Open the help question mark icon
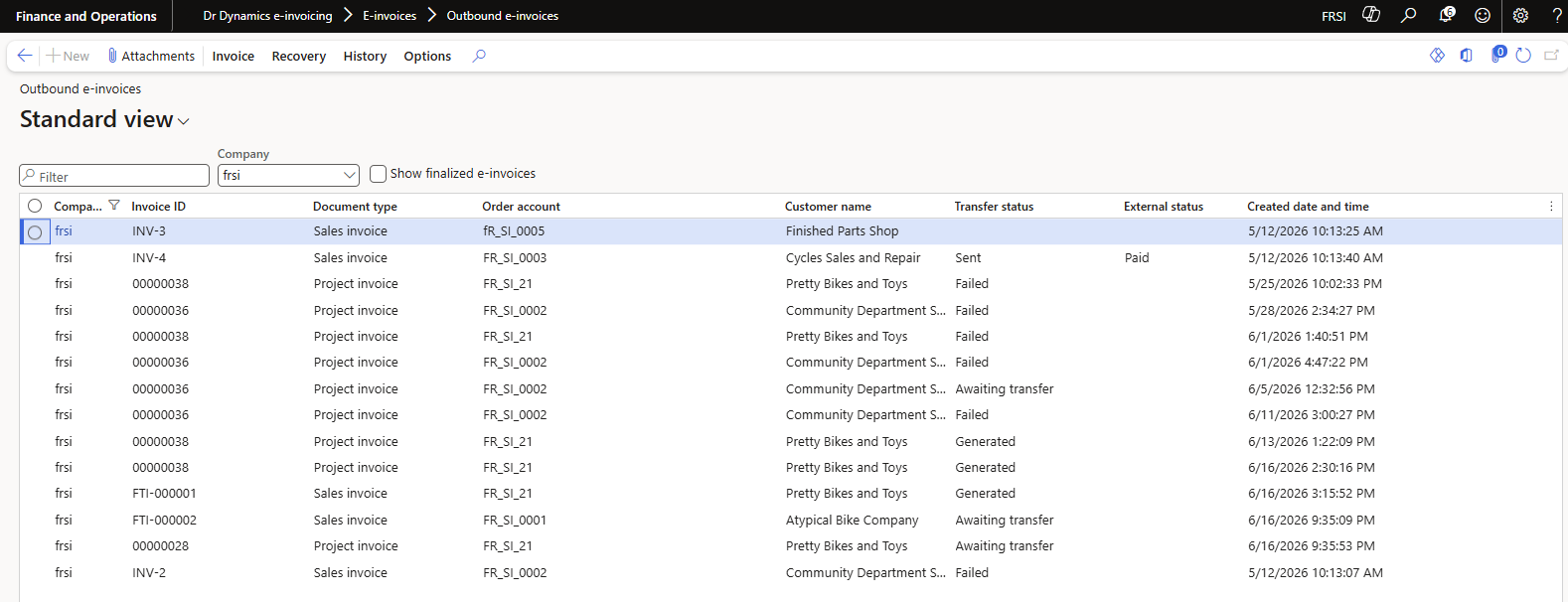This screenshot has width=1568, height=602. (1556, 15)
